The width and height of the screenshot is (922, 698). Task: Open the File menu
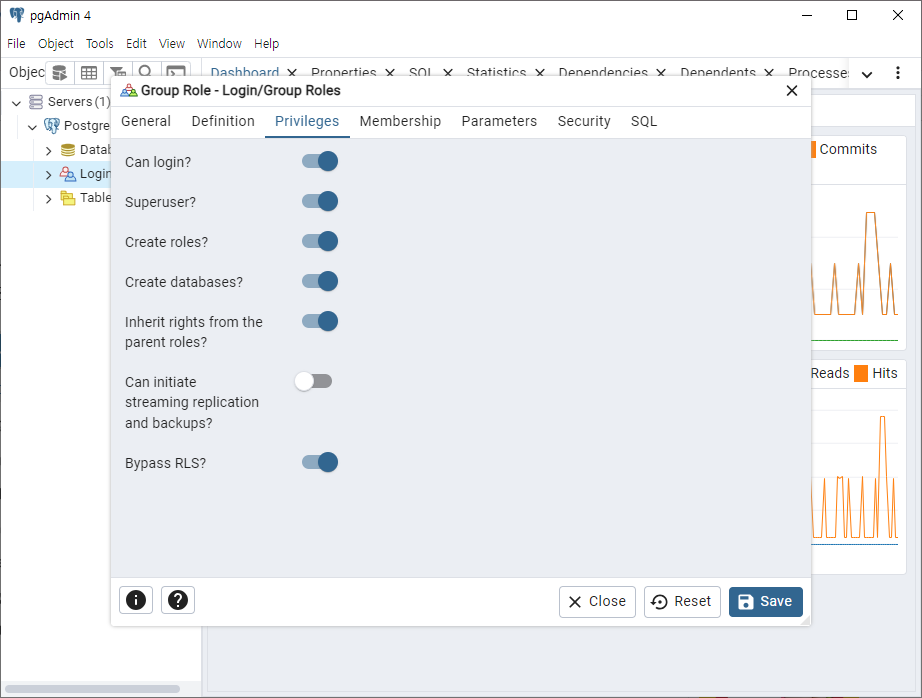16,44
